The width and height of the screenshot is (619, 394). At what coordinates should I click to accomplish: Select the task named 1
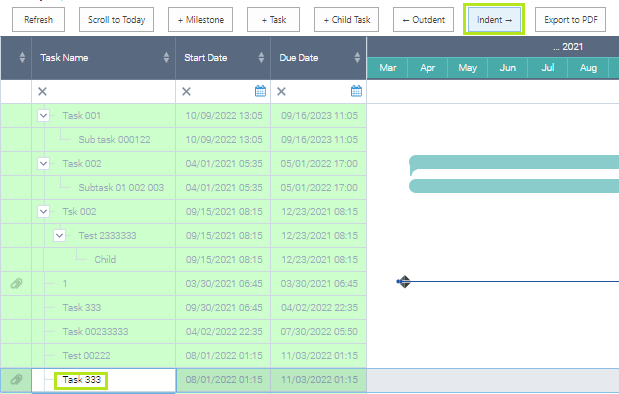(x=184, y=283)
